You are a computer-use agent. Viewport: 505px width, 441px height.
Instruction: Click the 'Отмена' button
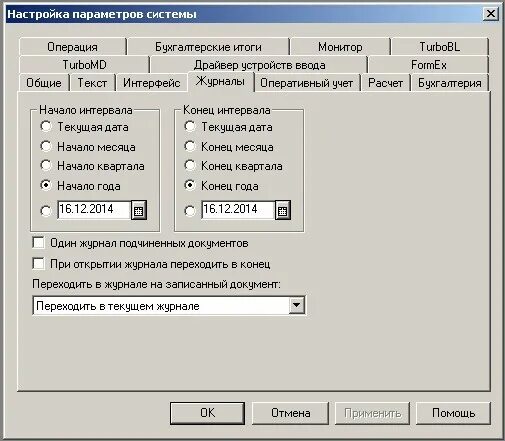(x=290, y=413)
